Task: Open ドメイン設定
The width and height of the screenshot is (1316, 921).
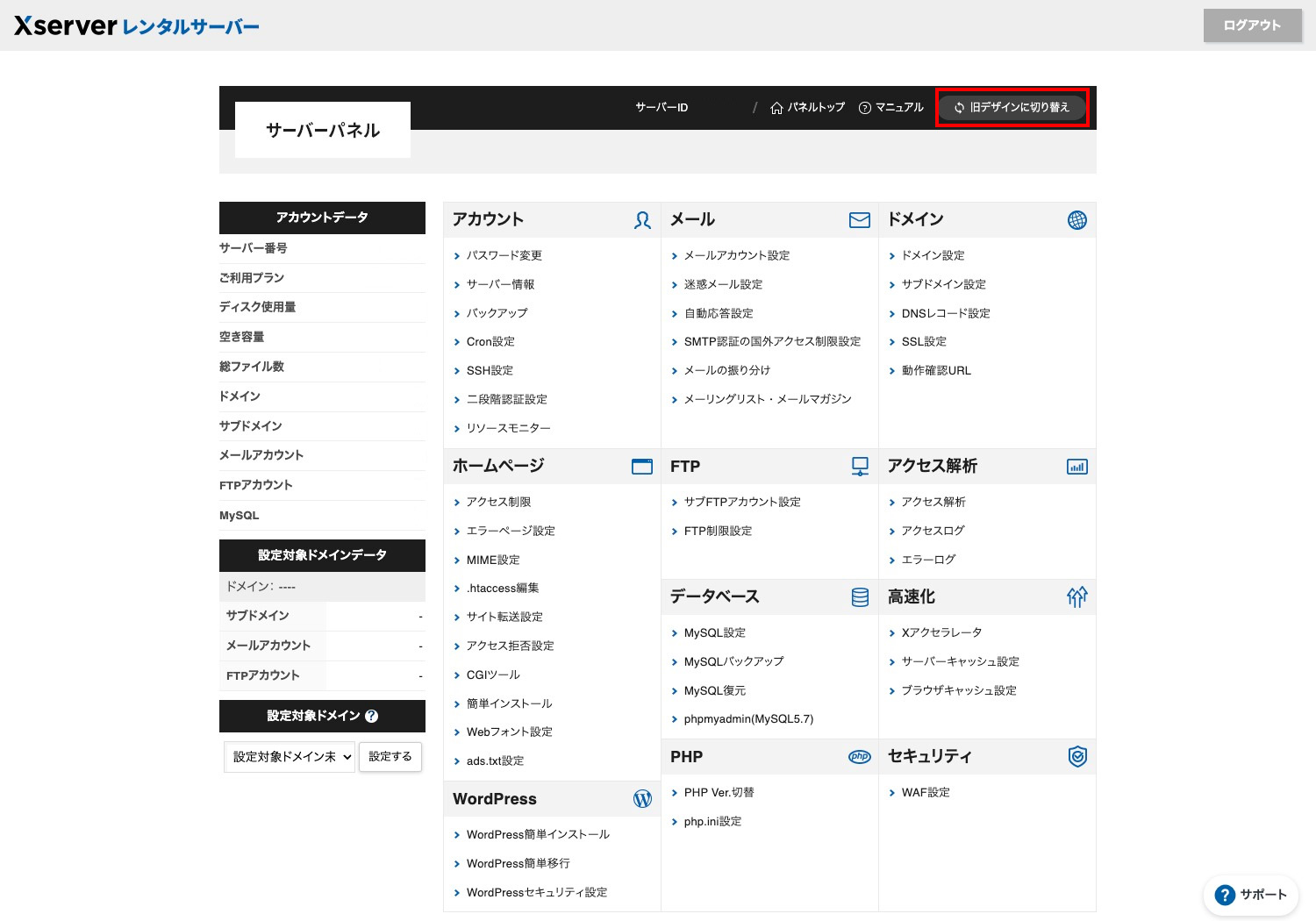Action: coord(933,256)
